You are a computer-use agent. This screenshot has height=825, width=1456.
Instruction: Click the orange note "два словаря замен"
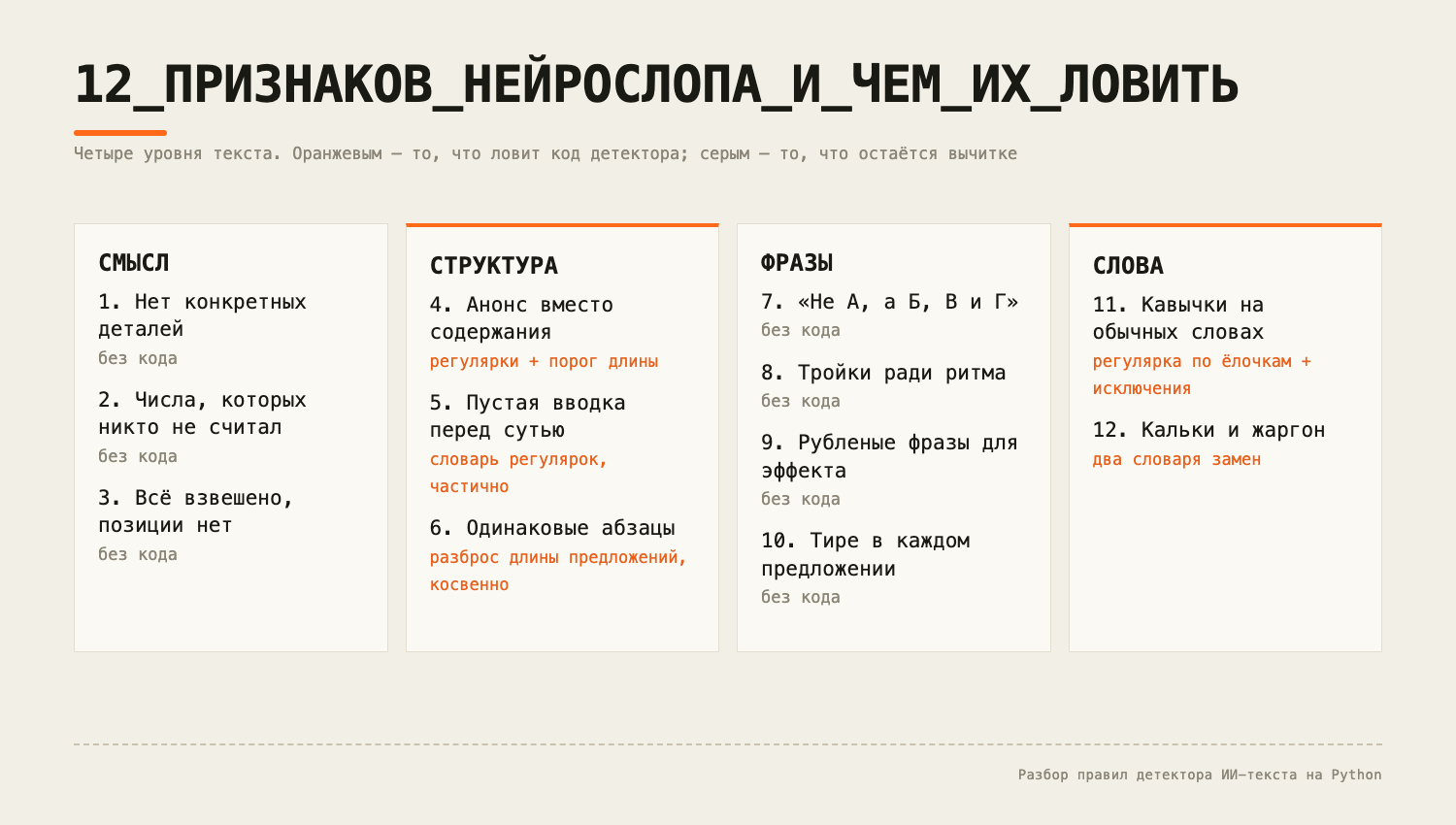point(1177,459)
